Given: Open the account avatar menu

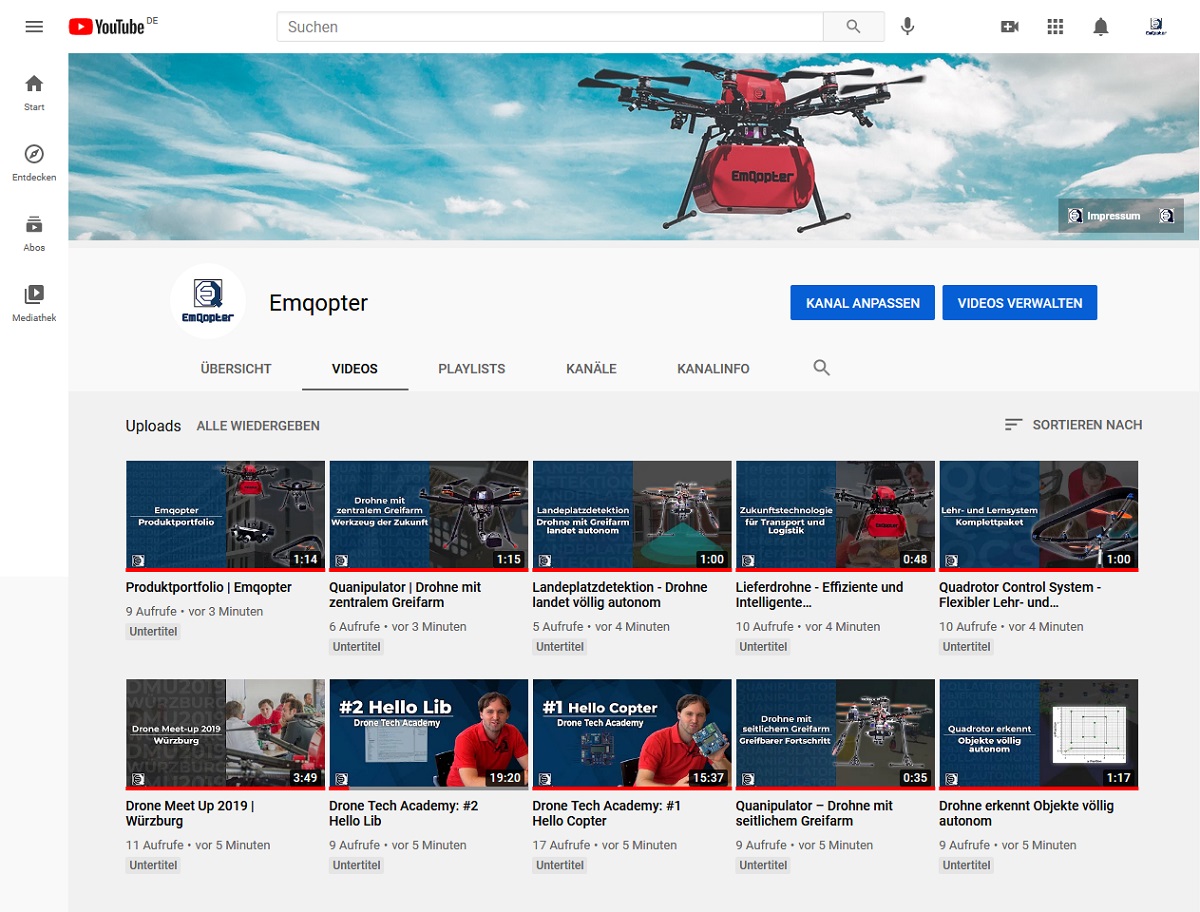Looking at the screenshot, I should pyautogui.click(x=1156, y=27).
